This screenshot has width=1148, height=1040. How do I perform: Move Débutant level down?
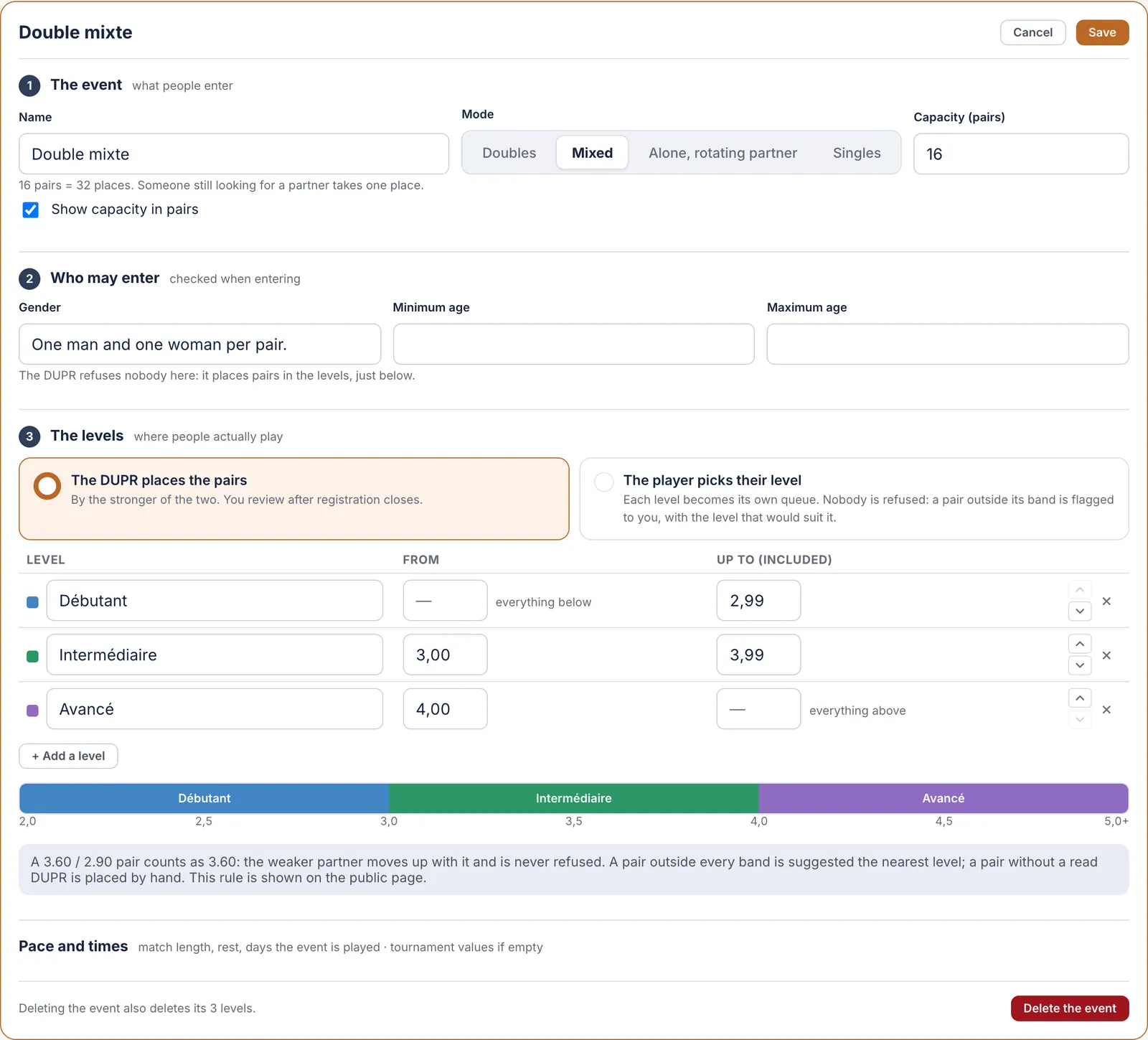coord(1080,612)
